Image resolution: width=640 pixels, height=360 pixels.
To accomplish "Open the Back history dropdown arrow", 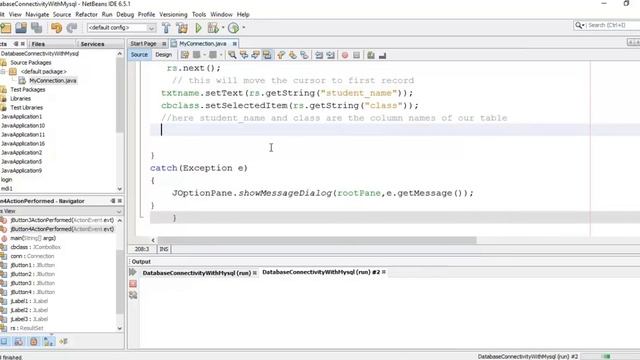I will click(x=204, y=55).
